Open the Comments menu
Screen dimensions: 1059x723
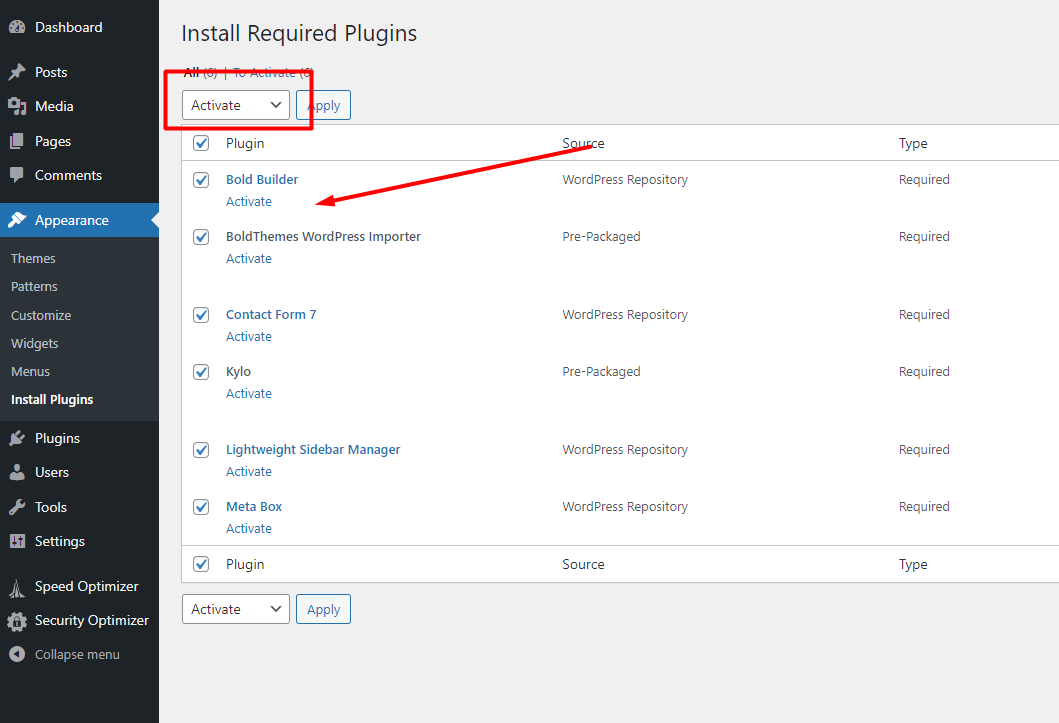(x=68, y=175)
